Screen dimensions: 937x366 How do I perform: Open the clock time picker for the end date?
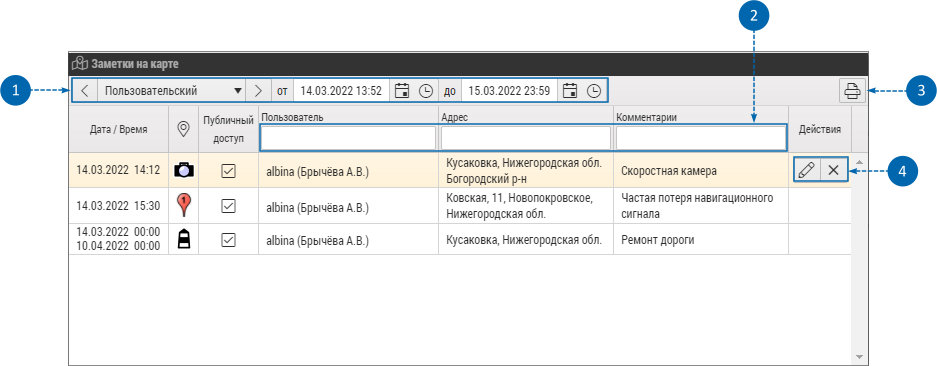click(x=593, y=91)
